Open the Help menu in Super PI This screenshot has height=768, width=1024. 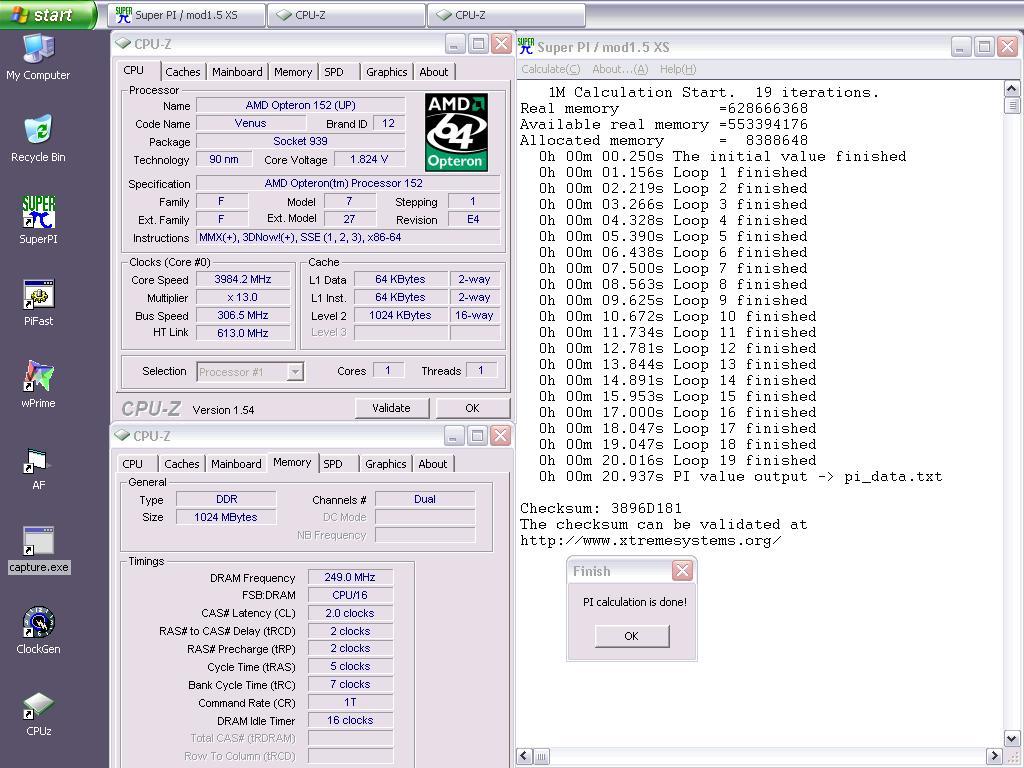pyautogui.click(x=678, y=69)
